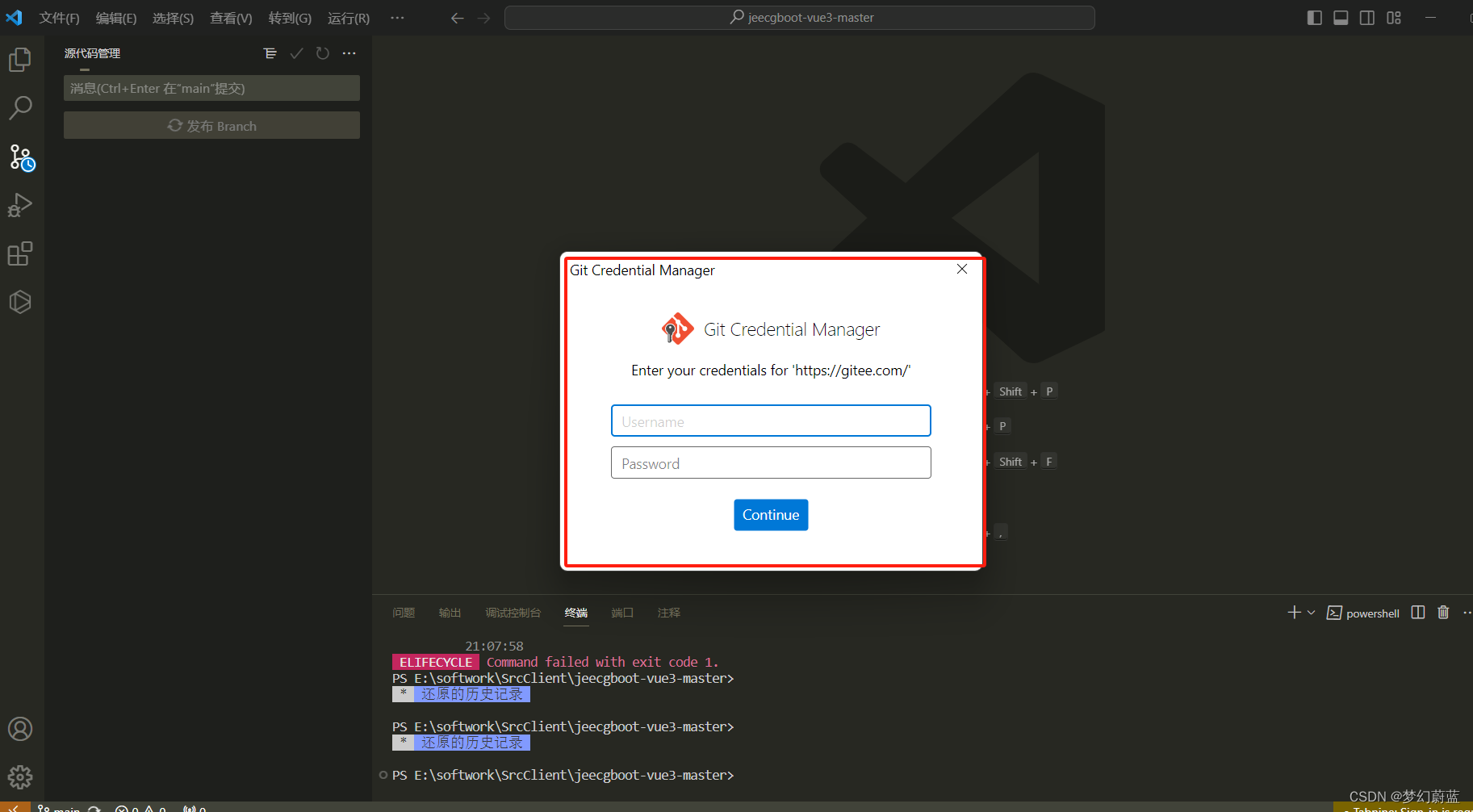Image resolution: width=1473 pixels, height=812 pixels.
Task: Close the Git Credential Manager dialog
Action: pos(962,269)
